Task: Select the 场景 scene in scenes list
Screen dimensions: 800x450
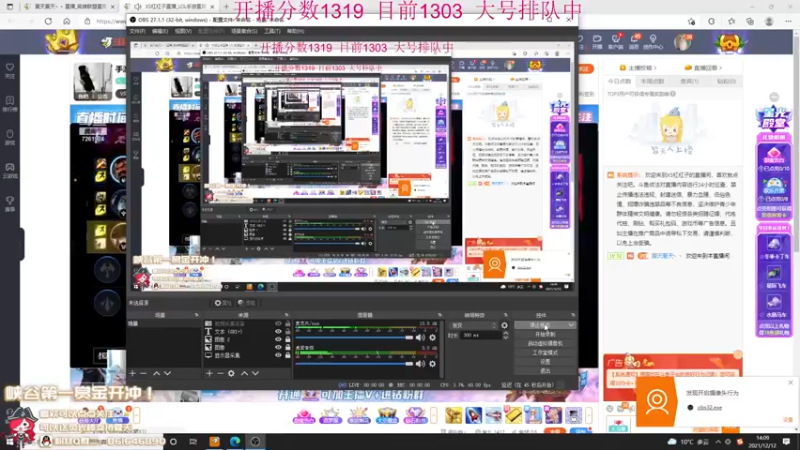Action: point(164,323)
